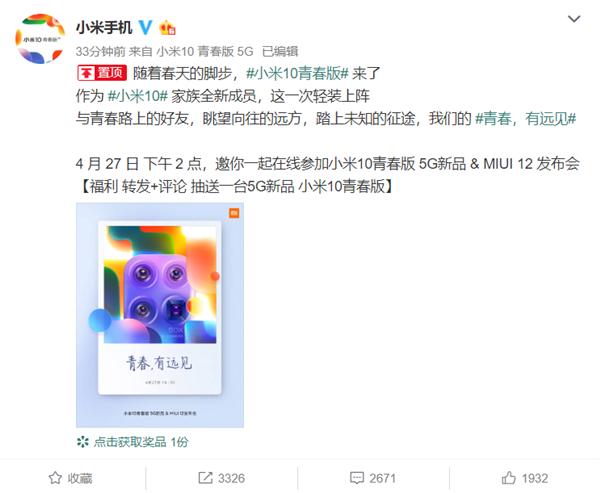
Task: Click the comment bubble icon
Action: [357, 478]
